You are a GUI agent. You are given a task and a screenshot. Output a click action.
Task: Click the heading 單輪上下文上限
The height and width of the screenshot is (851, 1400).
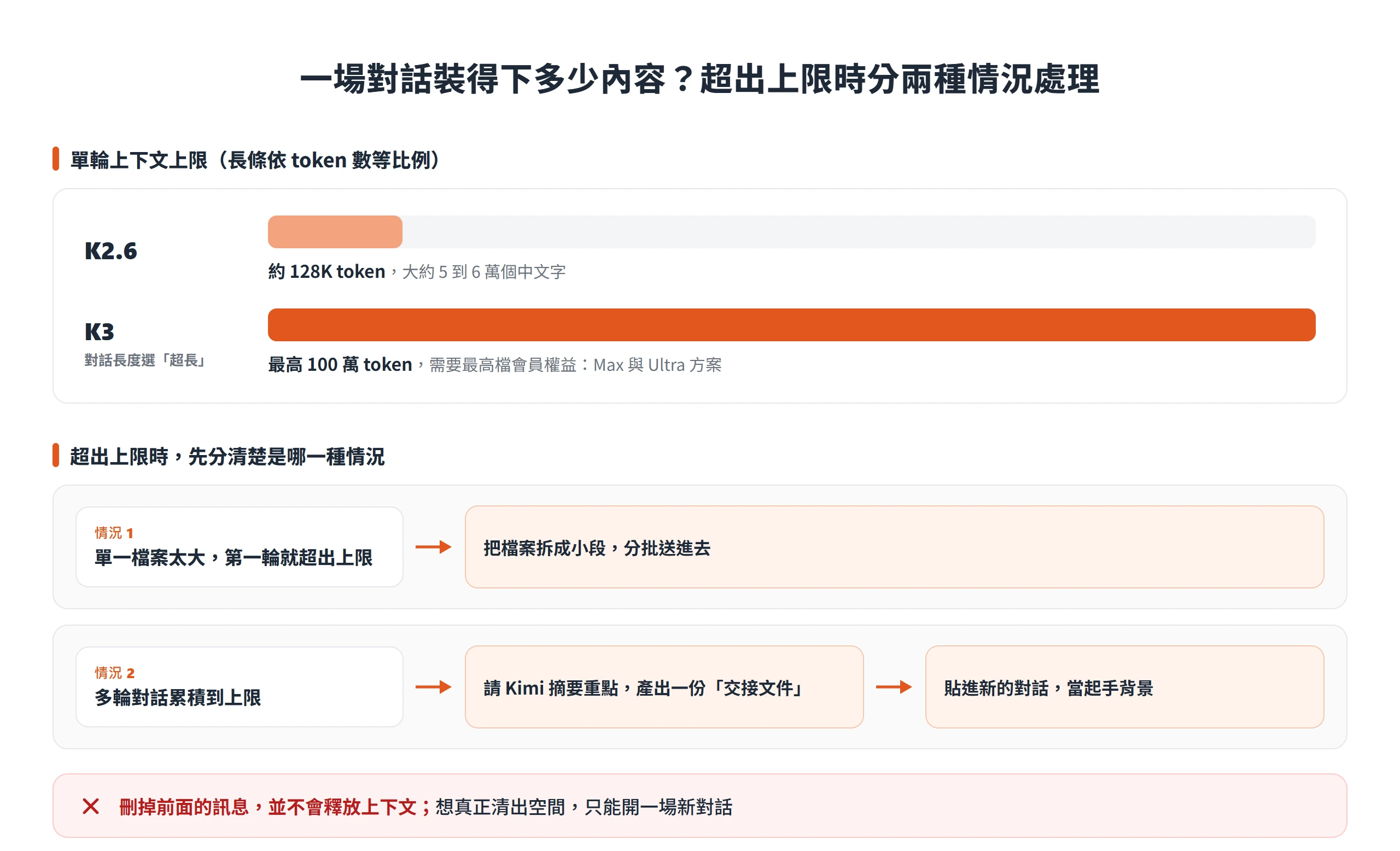tap(139, 160)
